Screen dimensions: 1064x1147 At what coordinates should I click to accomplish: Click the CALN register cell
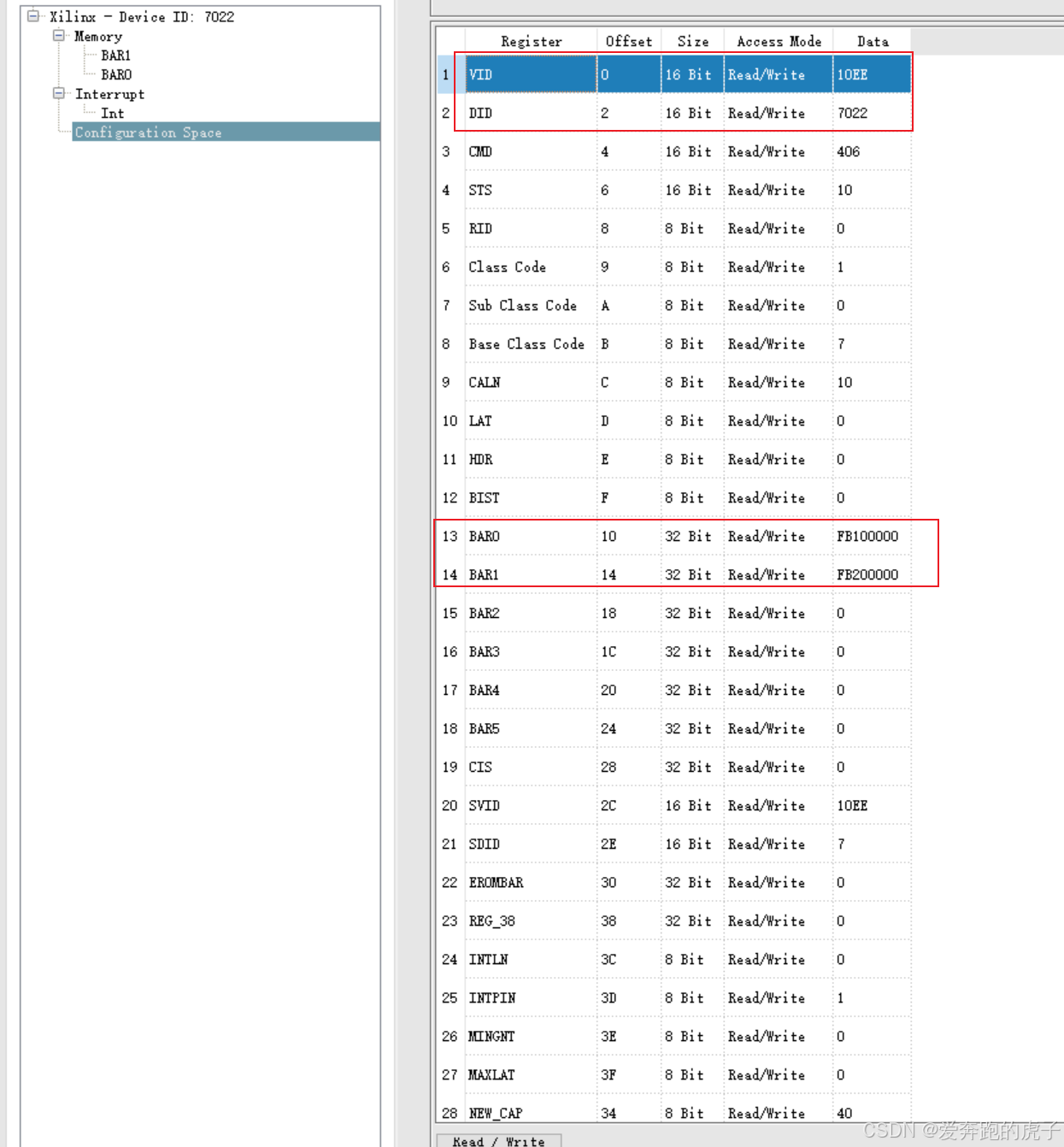pos(531,382)
